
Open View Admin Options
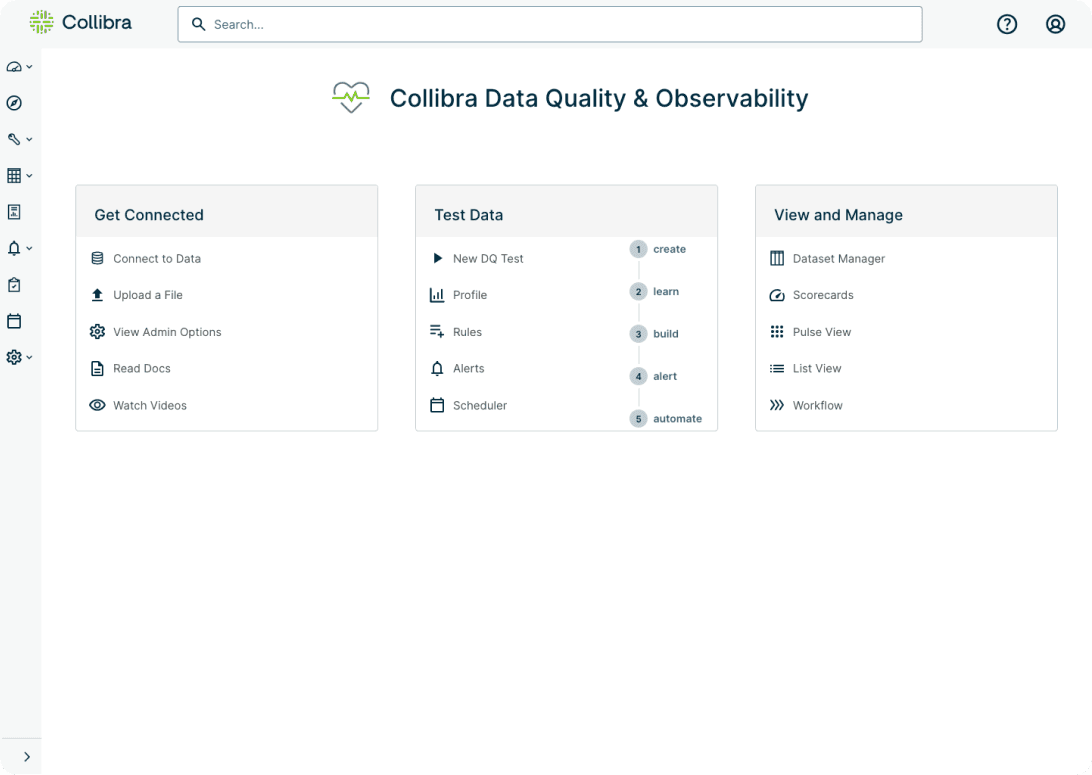click(167, 331)
